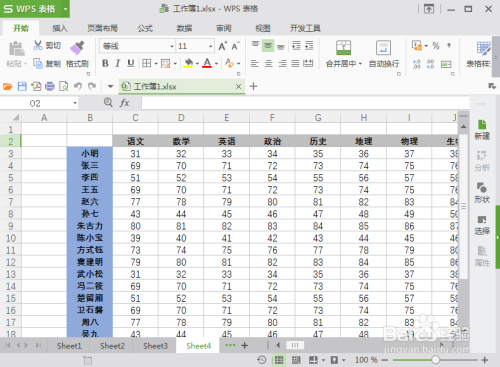Click the decrease indent icon
Viewport: 500px width, 367px height.
[296, 46]
